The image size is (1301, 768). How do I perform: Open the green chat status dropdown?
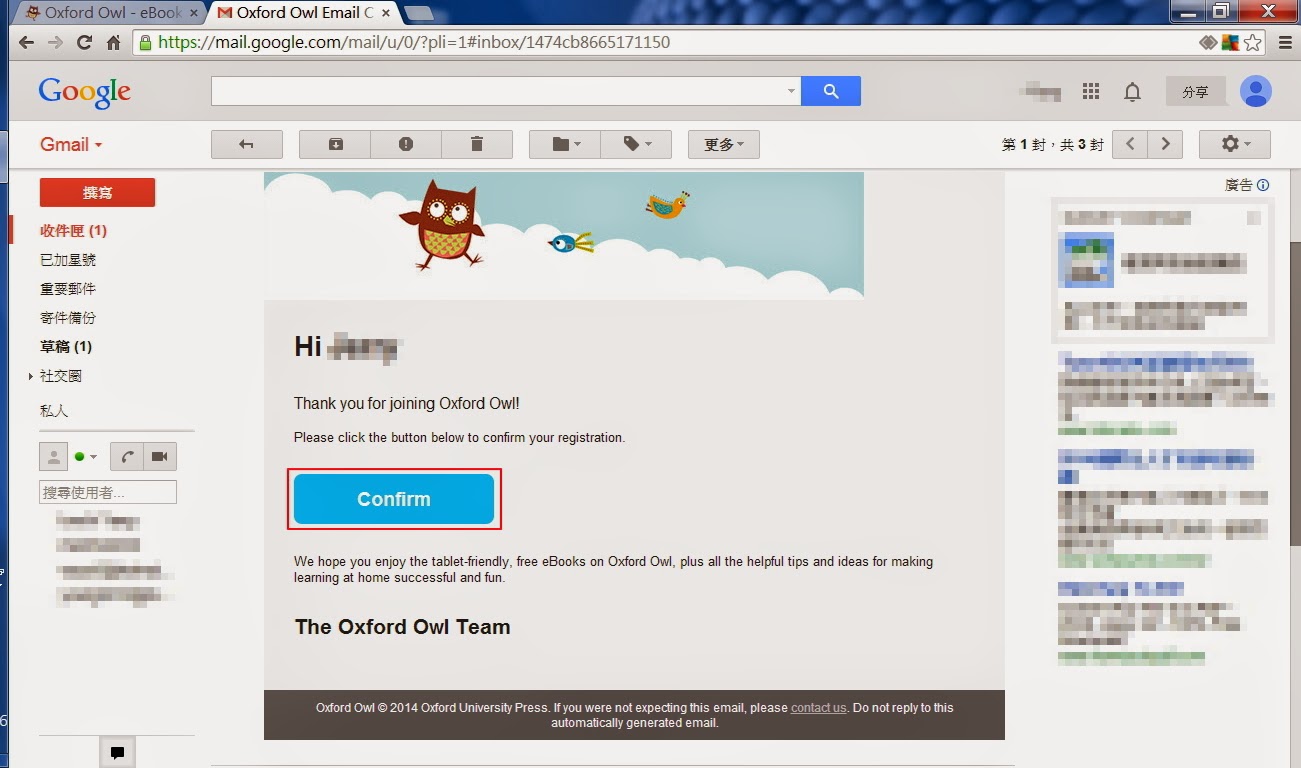[x=86, y=456]
